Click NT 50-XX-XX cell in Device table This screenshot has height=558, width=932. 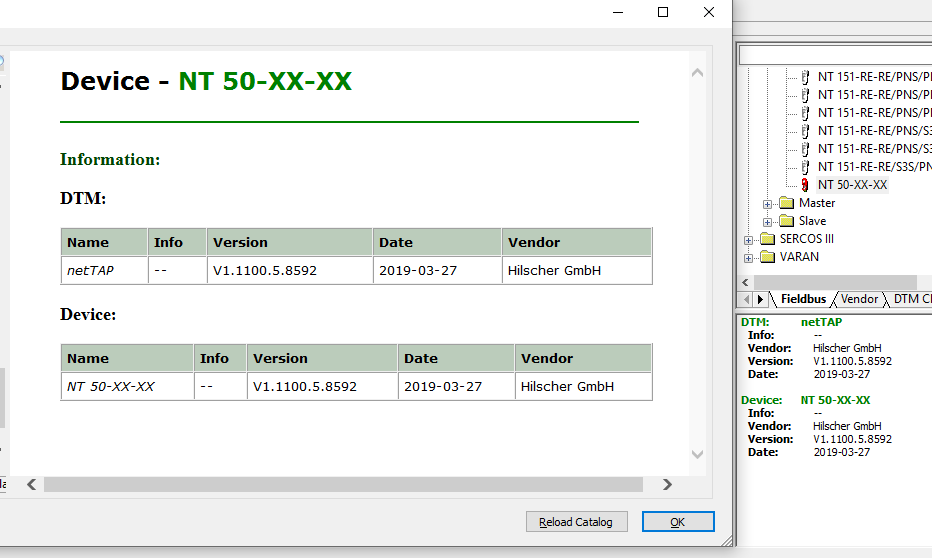127,386
